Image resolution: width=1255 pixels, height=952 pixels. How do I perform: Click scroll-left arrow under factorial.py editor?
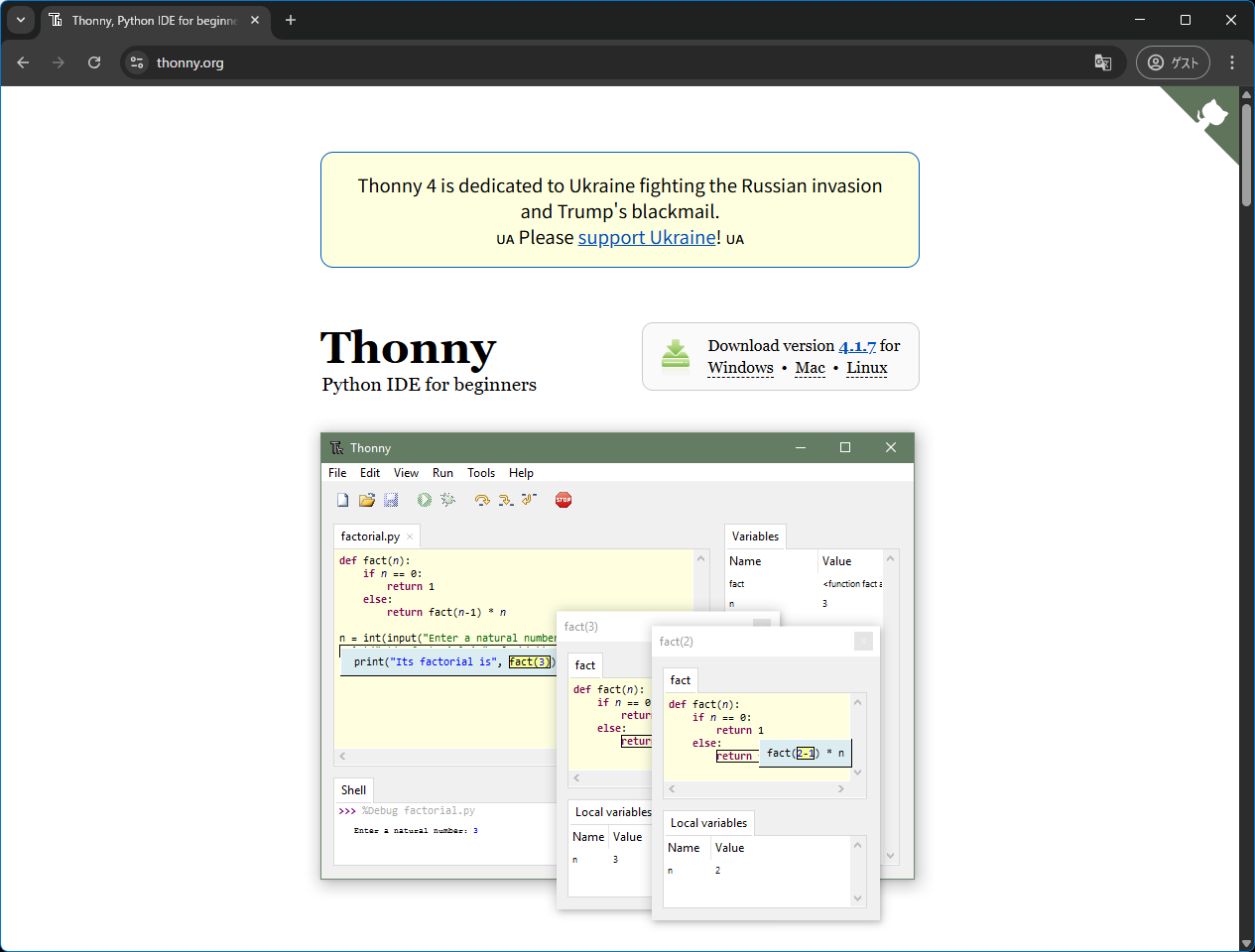coord(342,756)
